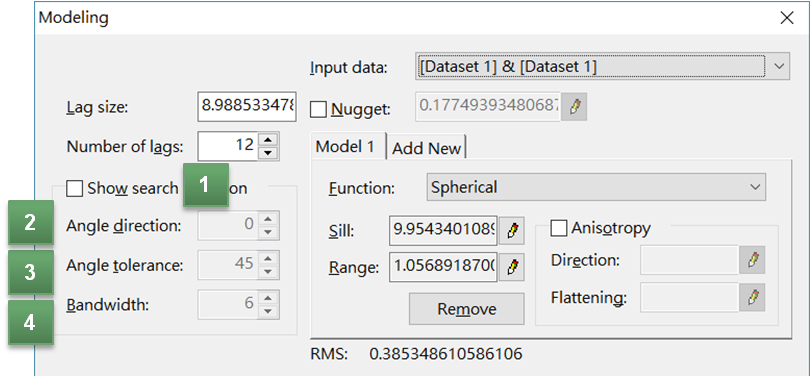Click the pencil icon beside anisotropy Direction
The image size is (811, 377).
coord(753,260)
